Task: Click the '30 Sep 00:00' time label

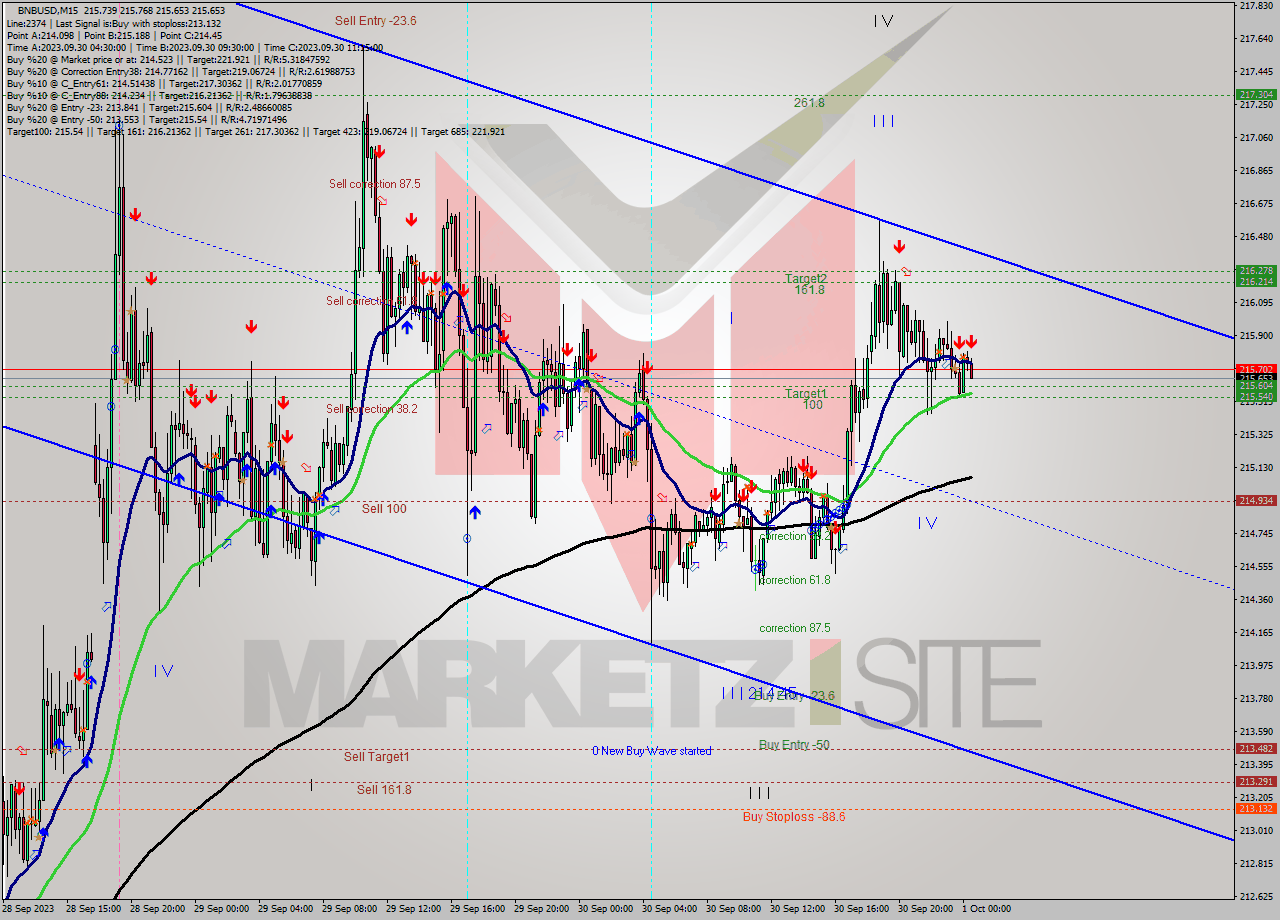Action: 606,909
